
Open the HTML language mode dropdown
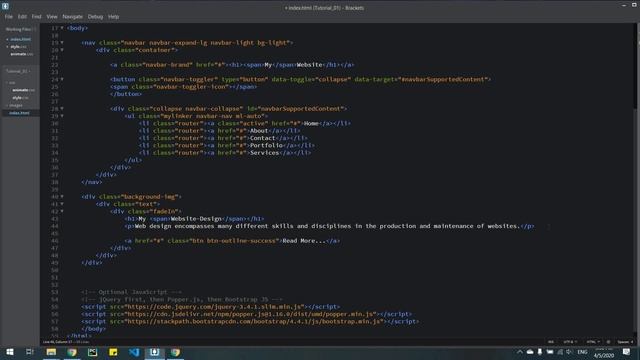[593, 342]
